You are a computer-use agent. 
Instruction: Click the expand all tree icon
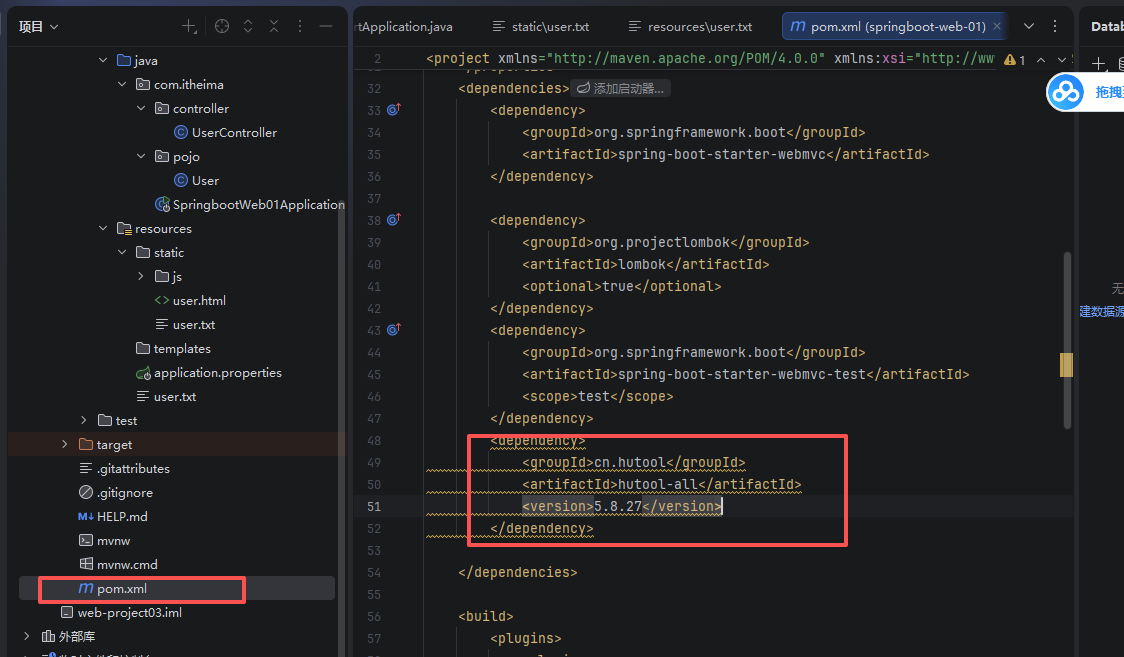[248, 27]
